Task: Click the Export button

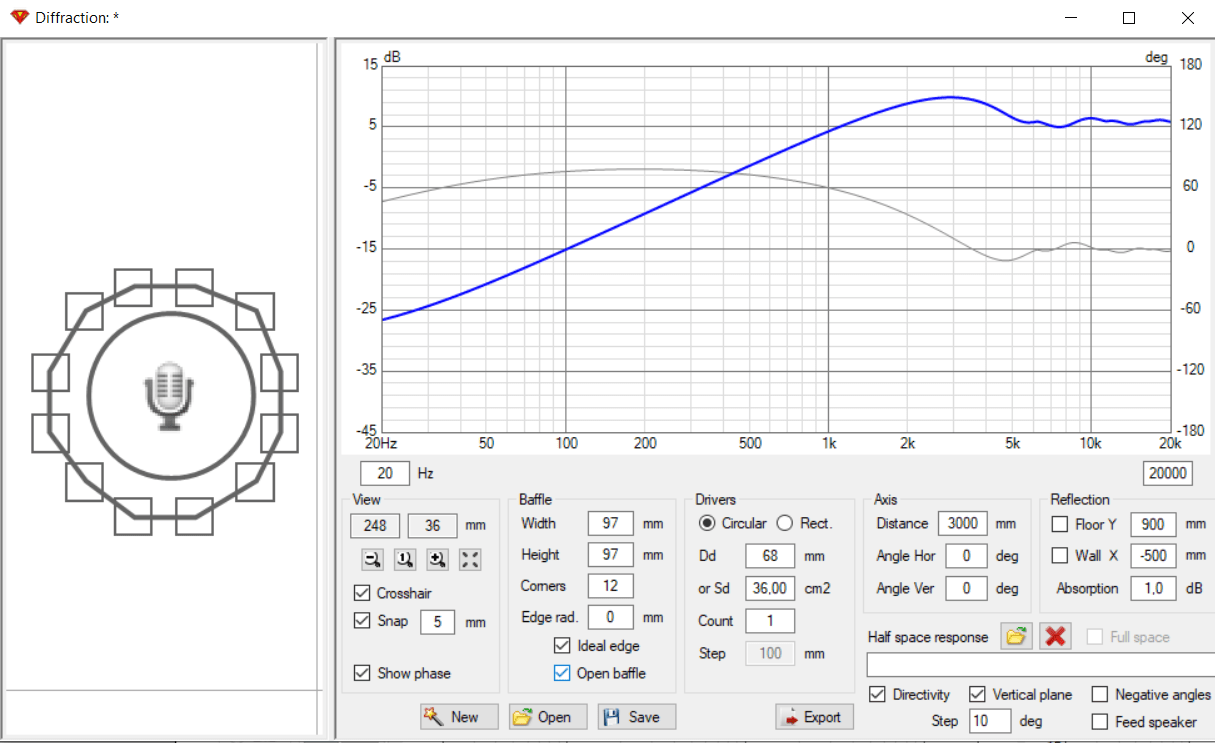Action: 814,716
